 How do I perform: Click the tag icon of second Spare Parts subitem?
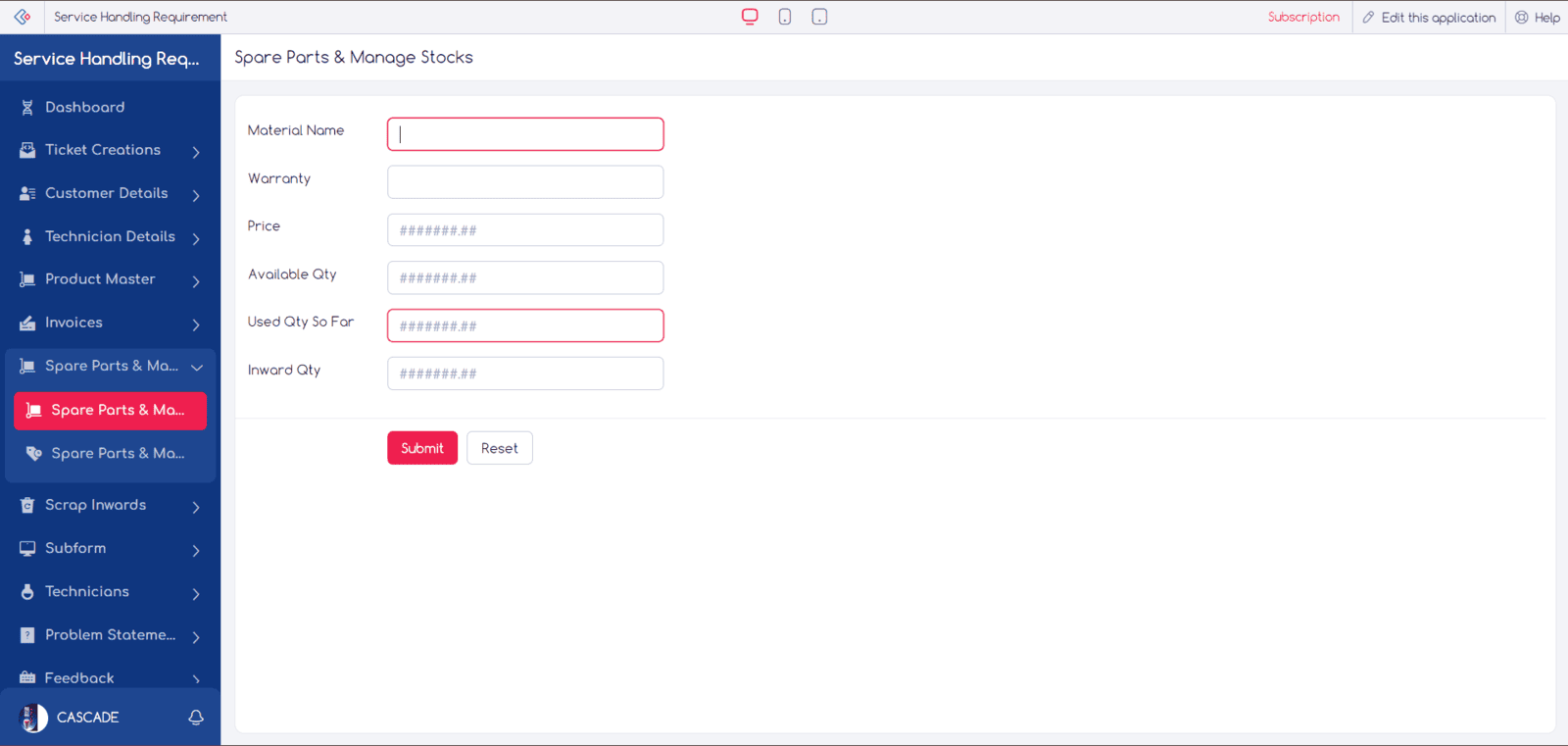34,453
